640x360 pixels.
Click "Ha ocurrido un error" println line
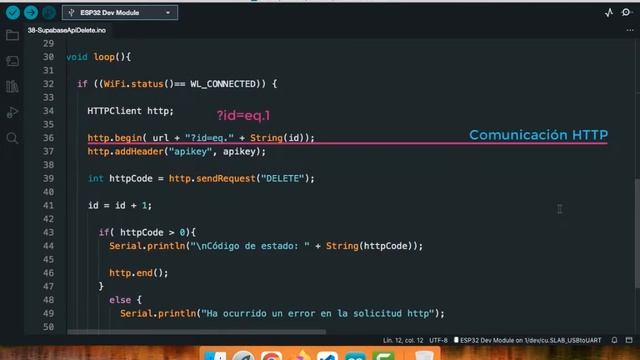click(282, 313)
